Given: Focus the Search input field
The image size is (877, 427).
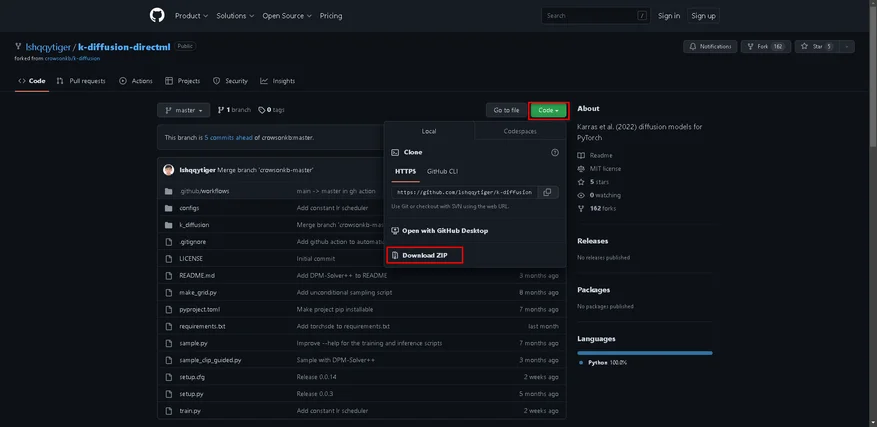Looking at the screenshot, I should click(x=596, y=16).
